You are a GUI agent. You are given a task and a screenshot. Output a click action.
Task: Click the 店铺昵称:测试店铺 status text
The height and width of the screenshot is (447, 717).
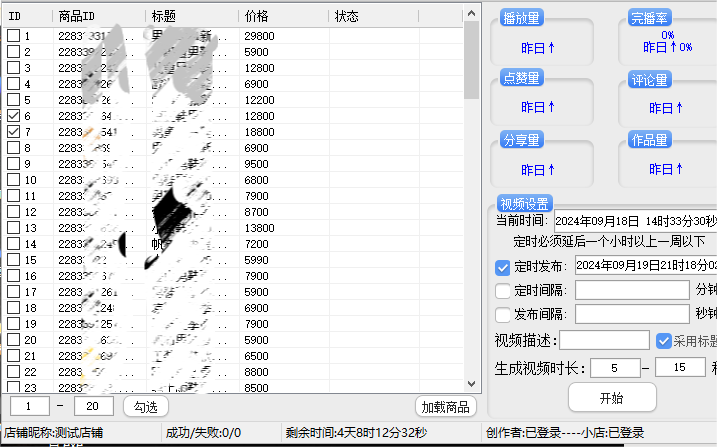coord(54,432)
